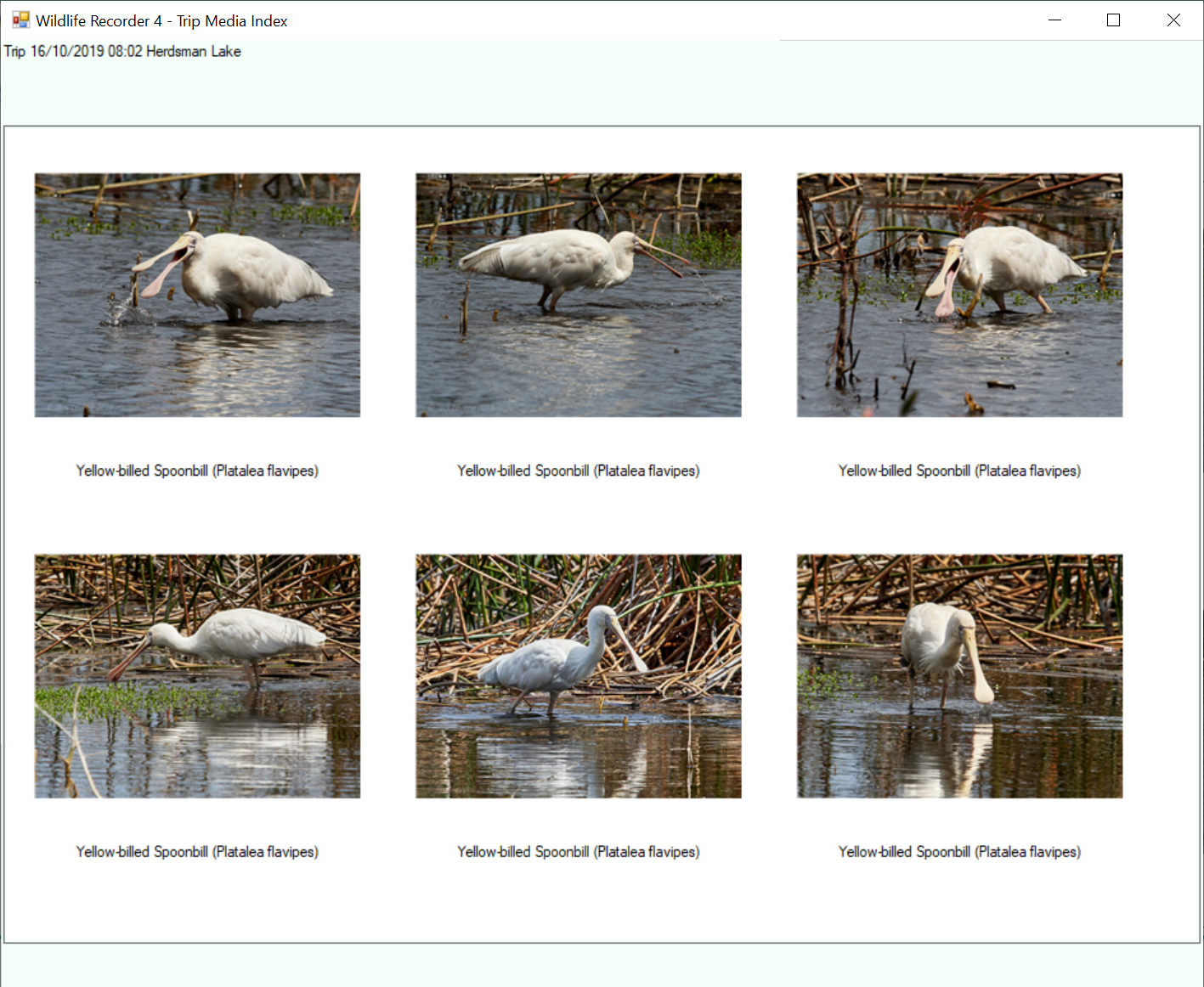1204x987 pixels.
Task: Click the 'Trip 16/10/2019 08:02 Herdsman Lake' header text
Action: coord(122,51)
